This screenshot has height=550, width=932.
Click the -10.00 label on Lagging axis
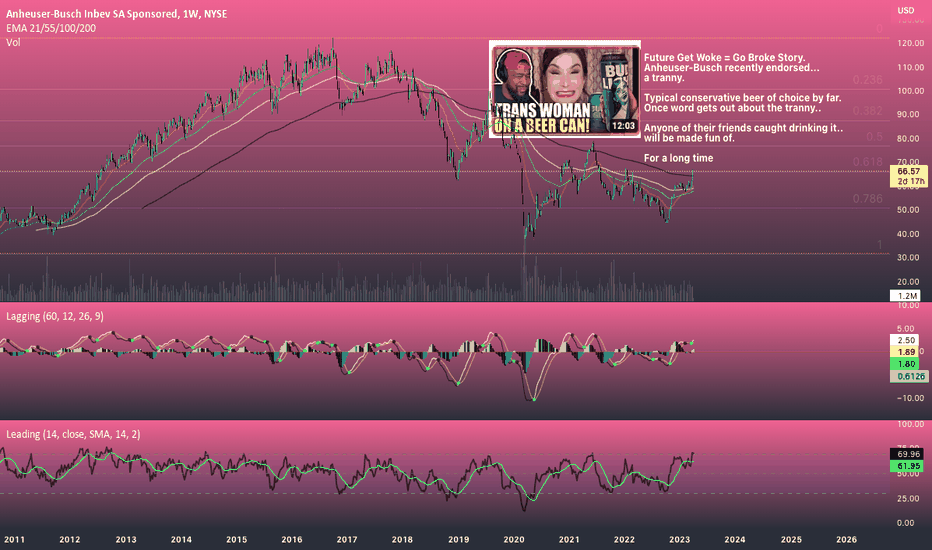(909, 398)
